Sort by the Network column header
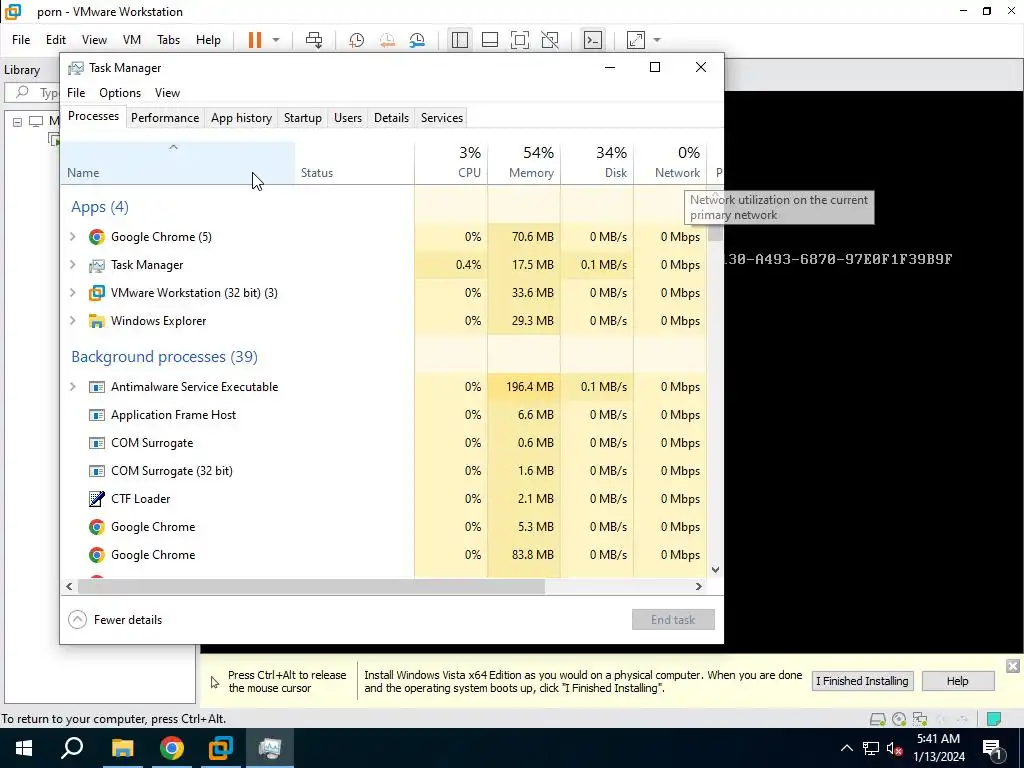Image resolution: width=1024 pixels, height=768 pixels. [670, 163]
